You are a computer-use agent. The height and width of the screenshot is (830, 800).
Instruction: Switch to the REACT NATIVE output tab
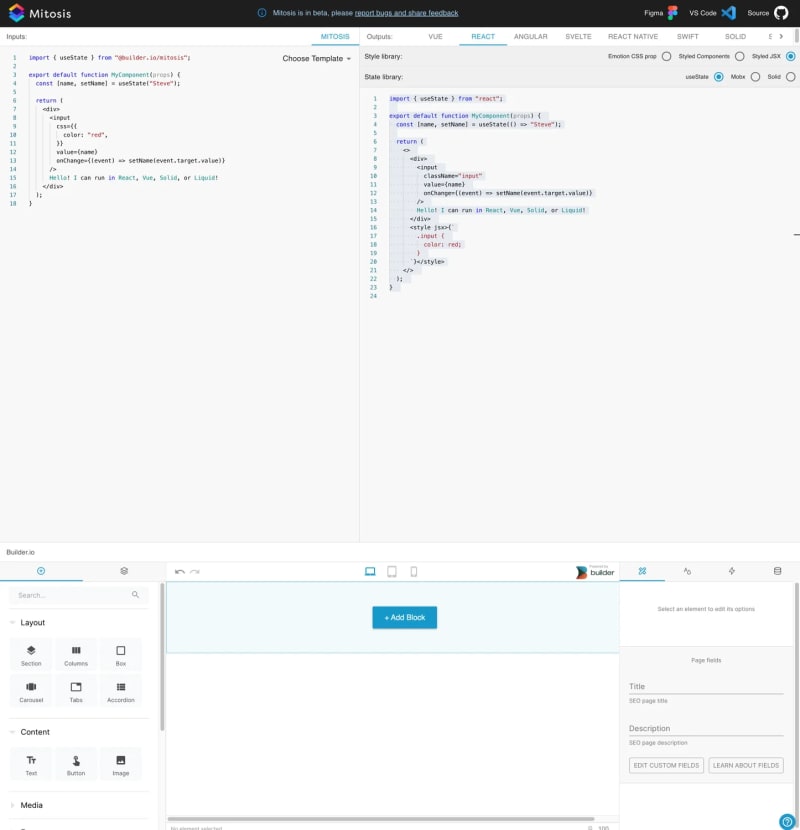tap(633, 37)
